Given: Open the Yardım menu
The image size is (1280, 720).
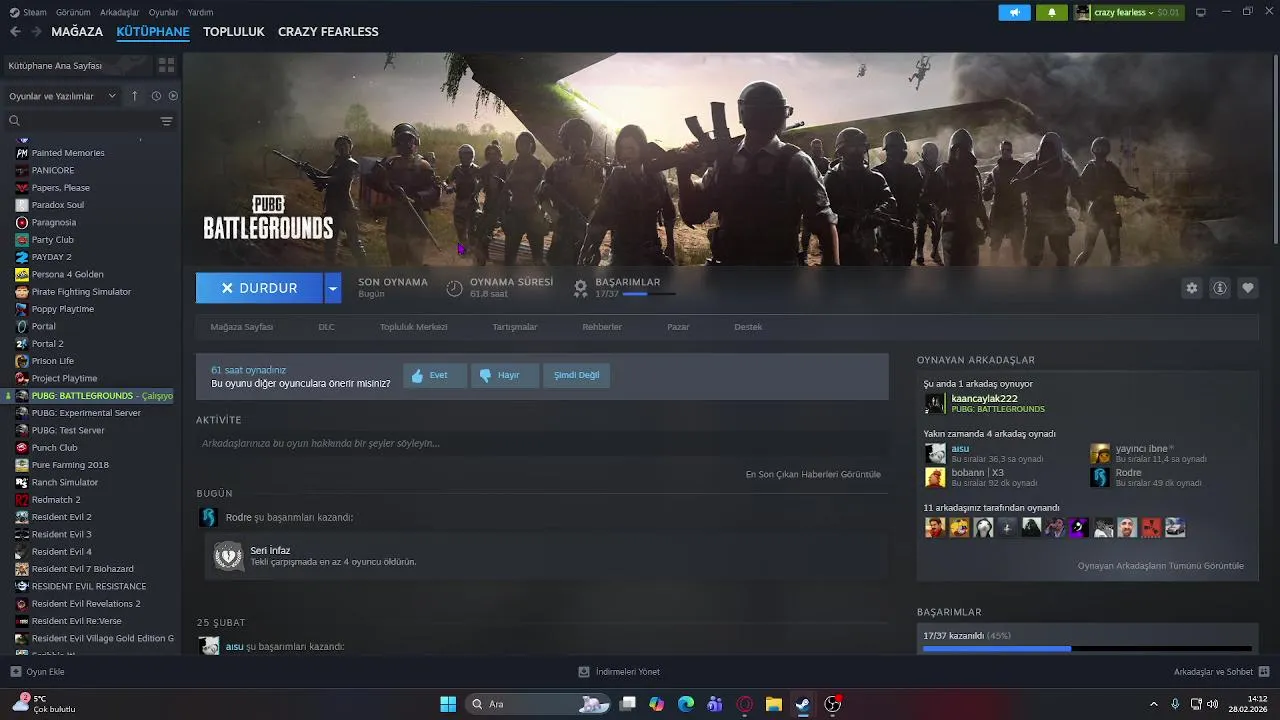Looking at the screenshot, I should tap(201, 12).
